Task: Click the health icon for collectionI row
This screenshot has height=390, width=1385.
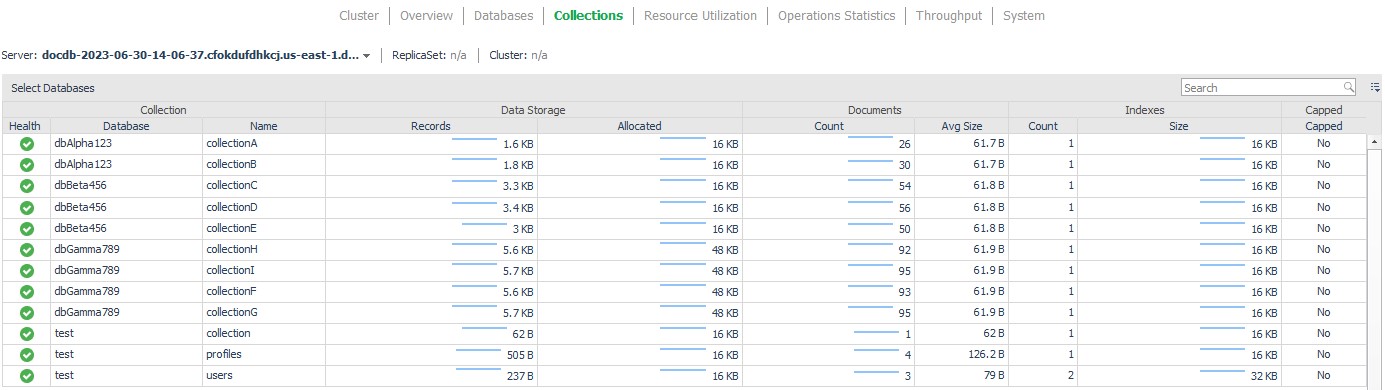Action: (27, 270)
